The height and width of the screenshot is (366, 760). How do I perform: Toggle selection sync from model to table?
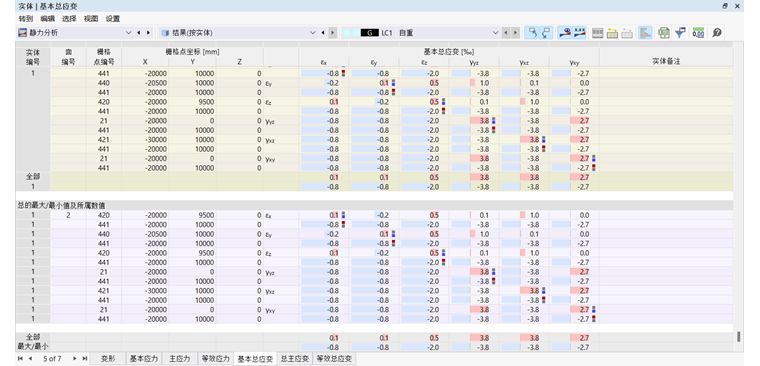pos(546,33)
